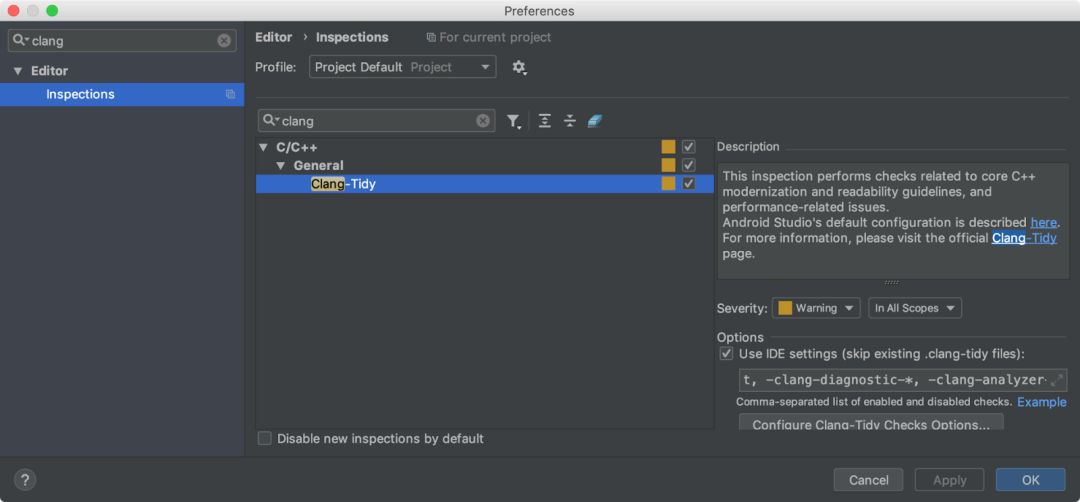Enable Disable new inspections by default

click(265, 438)
